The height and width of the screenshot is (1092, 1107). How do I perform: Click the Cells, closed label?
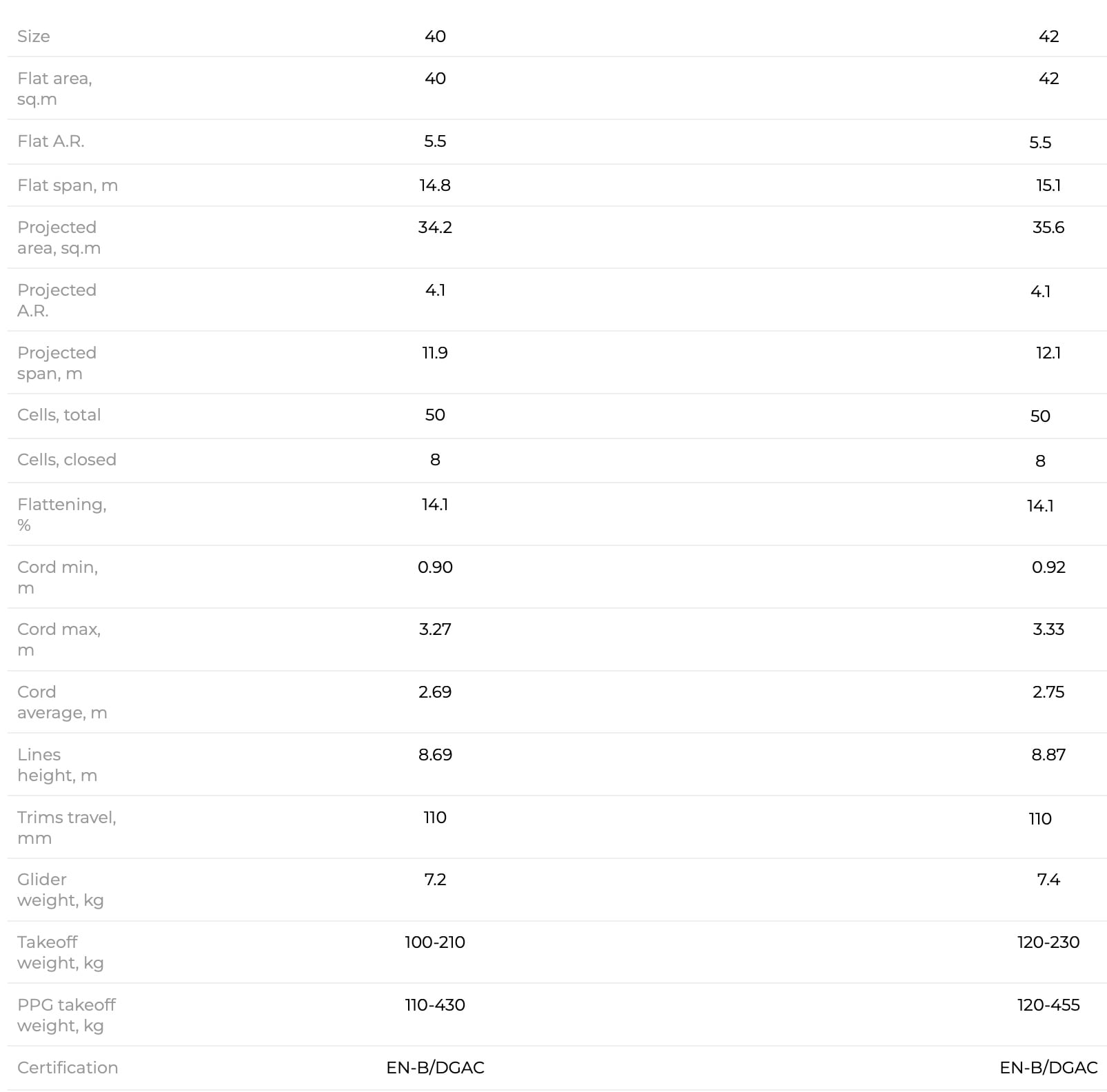pyautogui.click(x=67, y=460)
